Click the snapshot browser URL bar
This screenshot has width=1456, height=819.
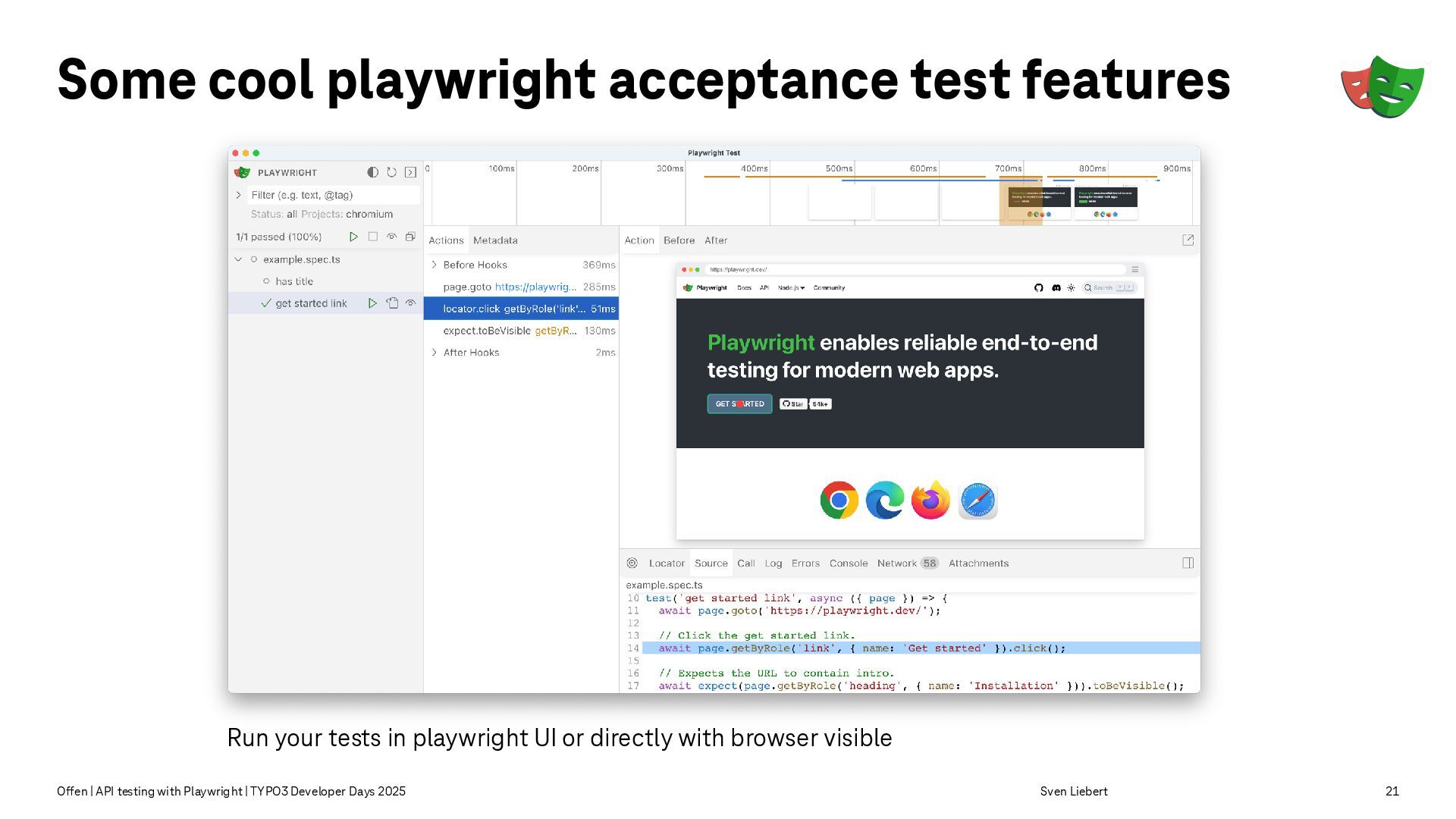click(x=915, y=269)
